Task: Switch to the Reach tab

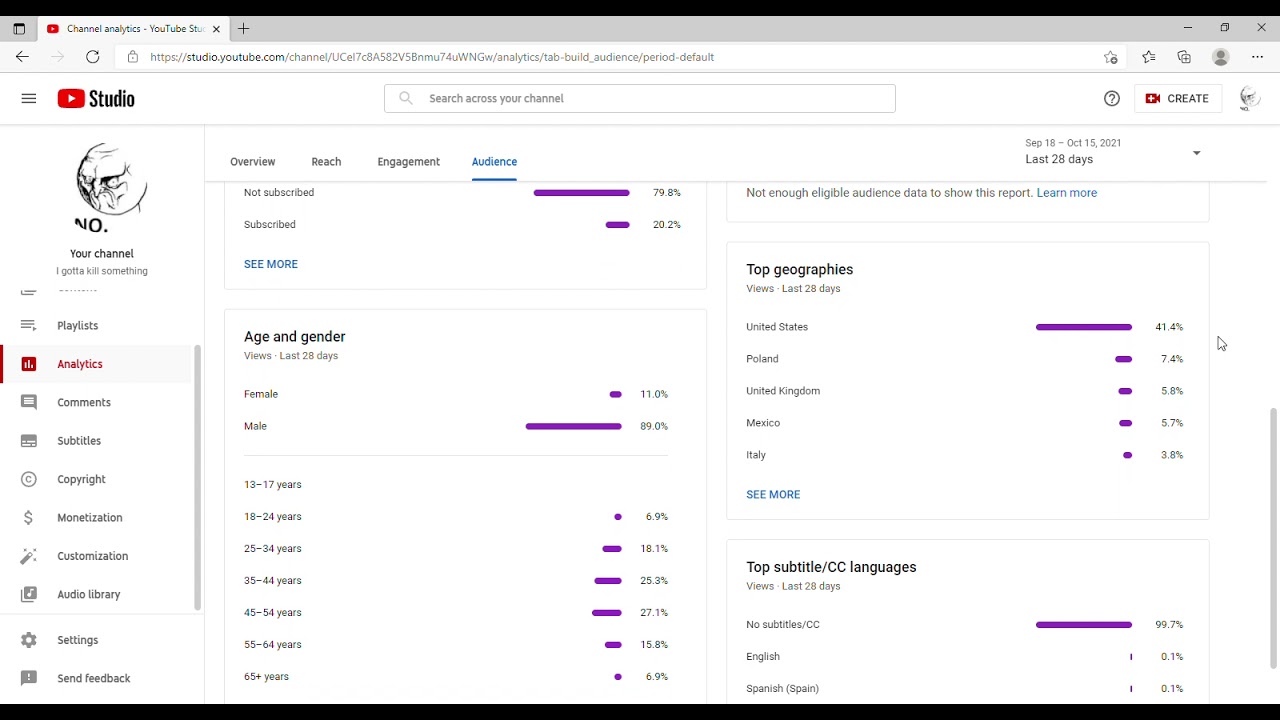Action: pyautogui.click(x=326, y=161)
